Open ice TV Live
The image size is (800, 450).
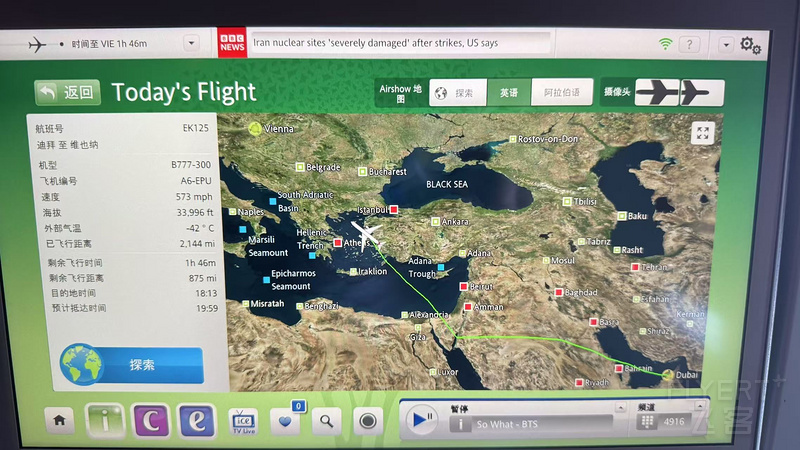pos(243,421)
